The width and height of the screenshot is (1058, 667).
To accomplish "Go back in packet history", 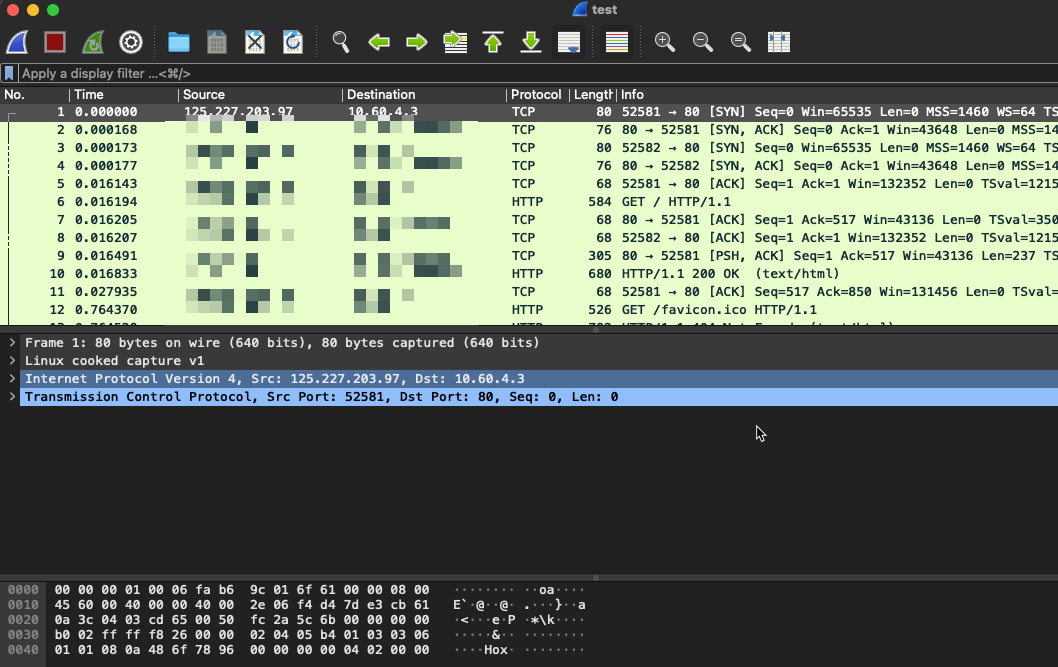I will (379, 42).
